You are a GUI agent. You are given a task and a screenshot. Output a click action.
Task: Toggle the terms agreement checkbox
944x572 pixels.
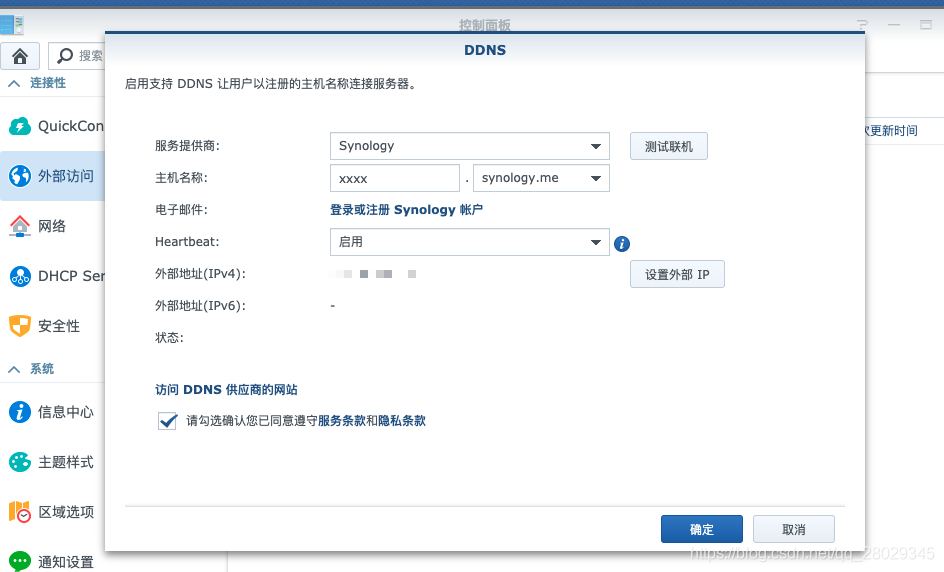[167, 420]
